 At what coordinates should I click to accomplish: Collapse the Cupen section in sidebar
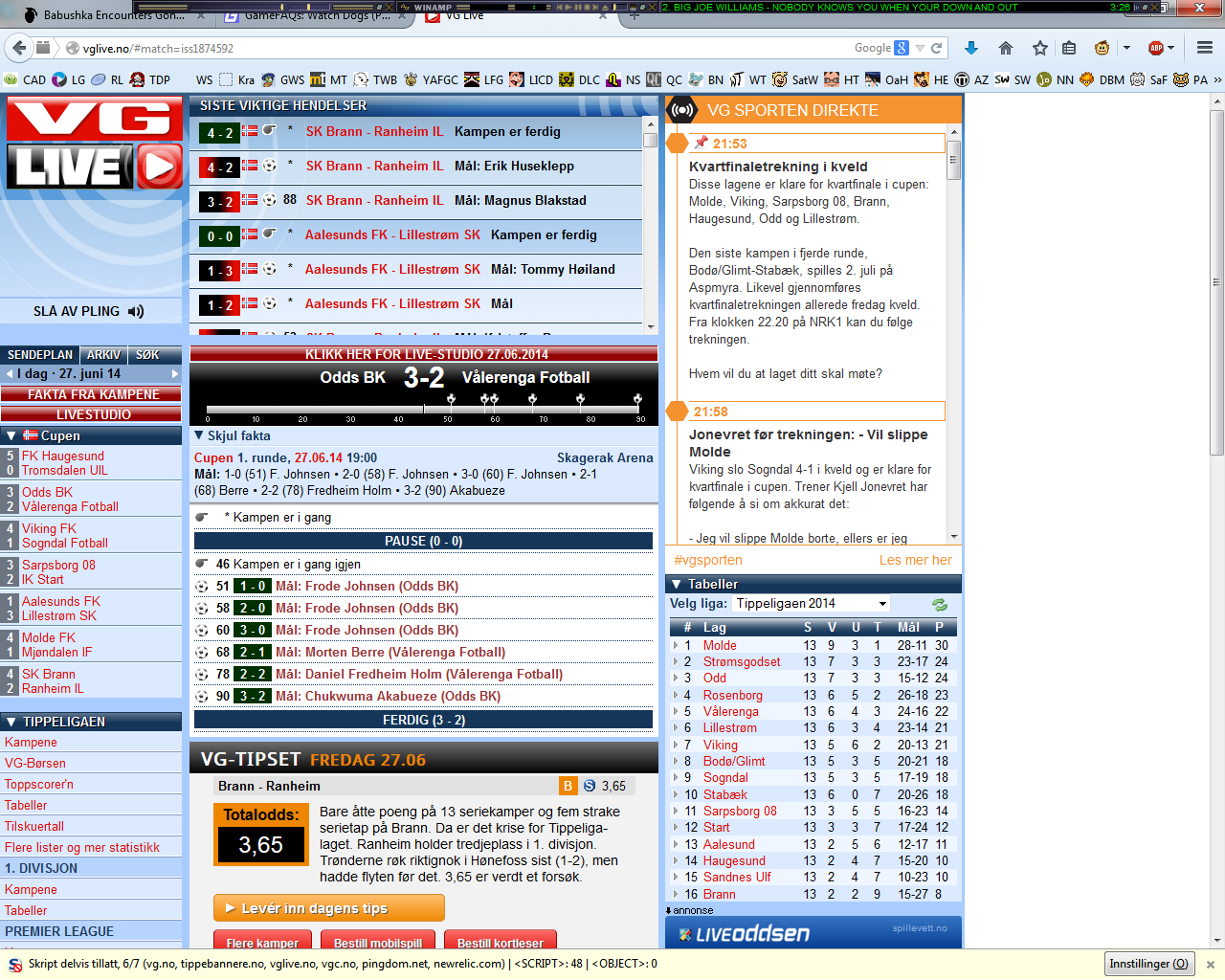click(11, 435)
